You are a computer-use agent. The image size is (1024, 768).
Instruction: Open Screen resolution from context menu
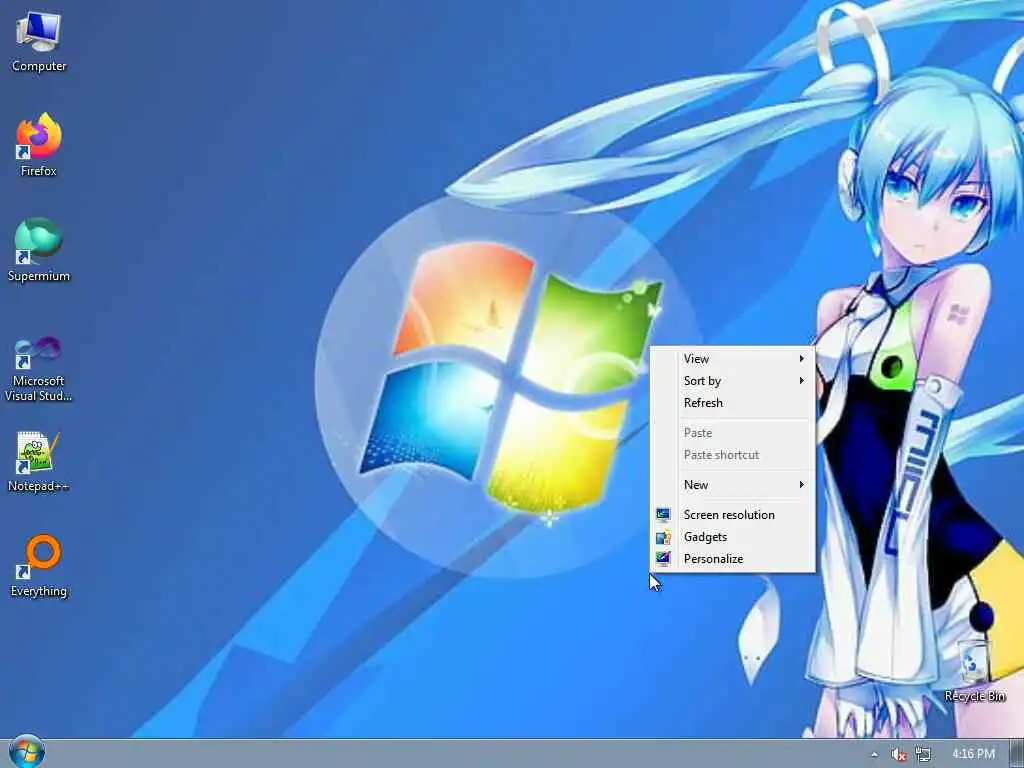[733, 515]
